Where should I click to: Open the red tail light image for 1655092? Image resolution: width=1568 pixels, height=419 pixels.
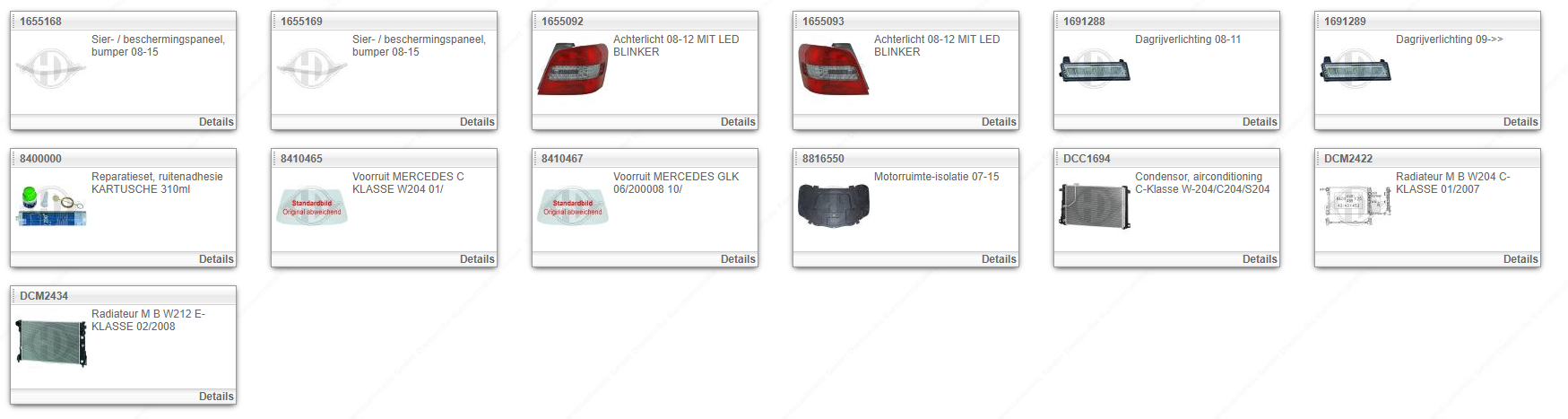[573, 69]
